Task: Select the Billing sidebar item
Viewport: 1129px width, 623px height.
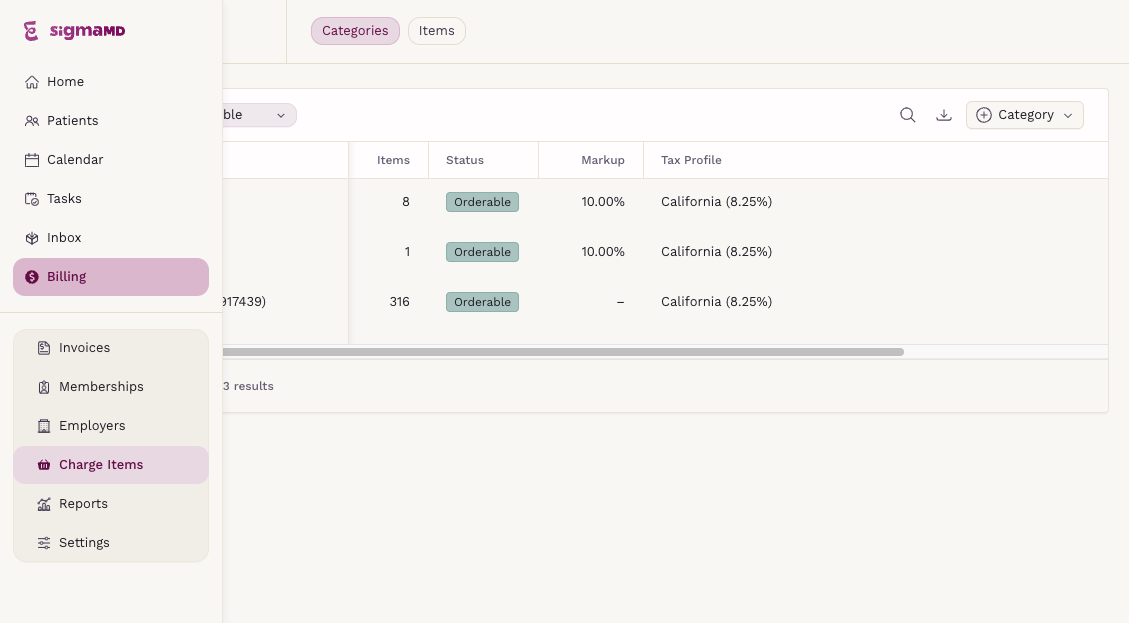Action: click(111, 277)
